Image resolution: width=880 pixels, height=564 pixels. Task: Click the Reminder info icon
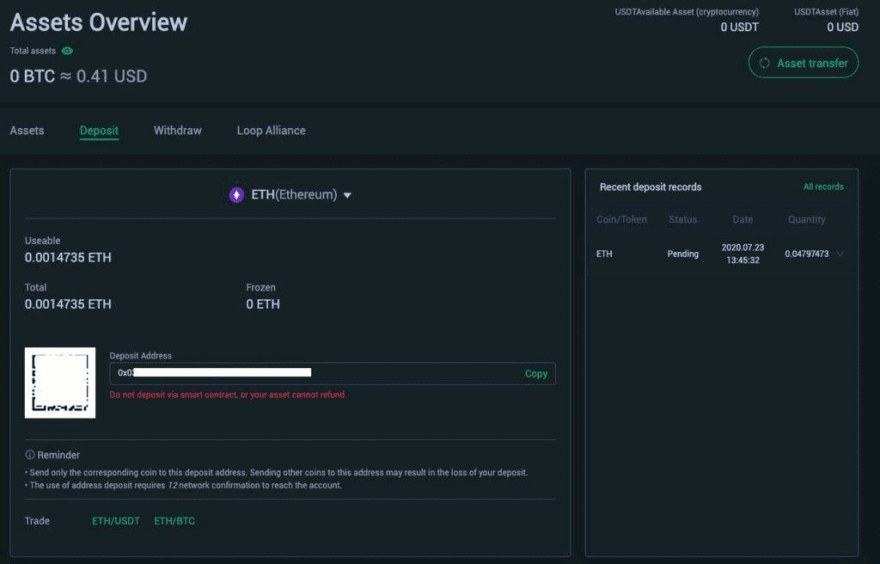click(x=30, y=455)
